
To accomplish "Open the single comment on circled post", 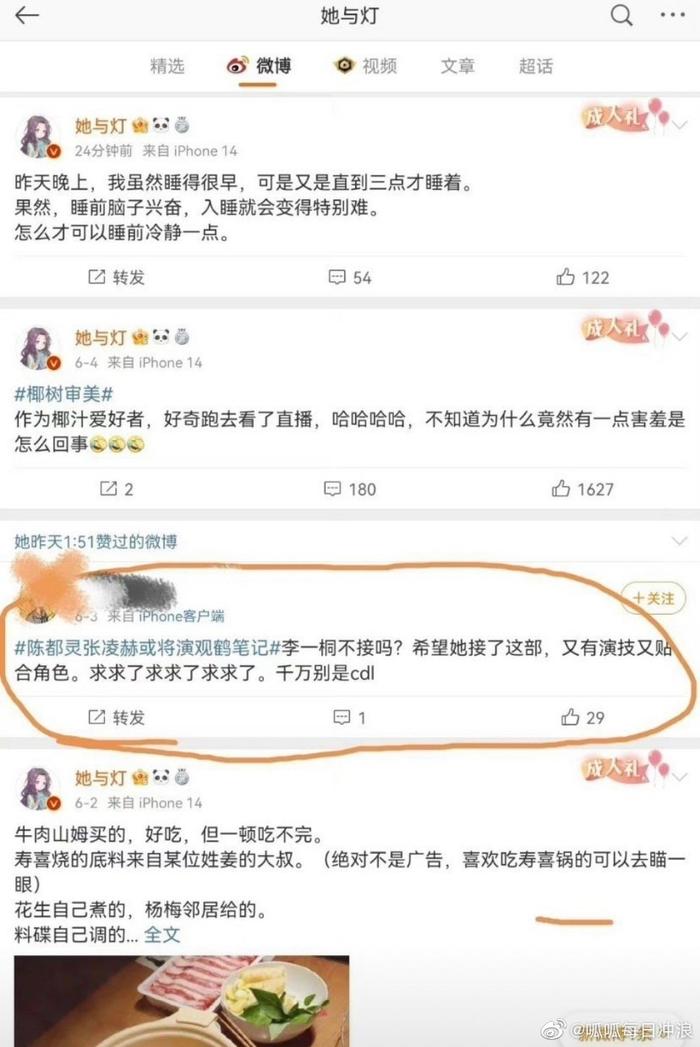I will pyautogui.click(x=349, y=718).
